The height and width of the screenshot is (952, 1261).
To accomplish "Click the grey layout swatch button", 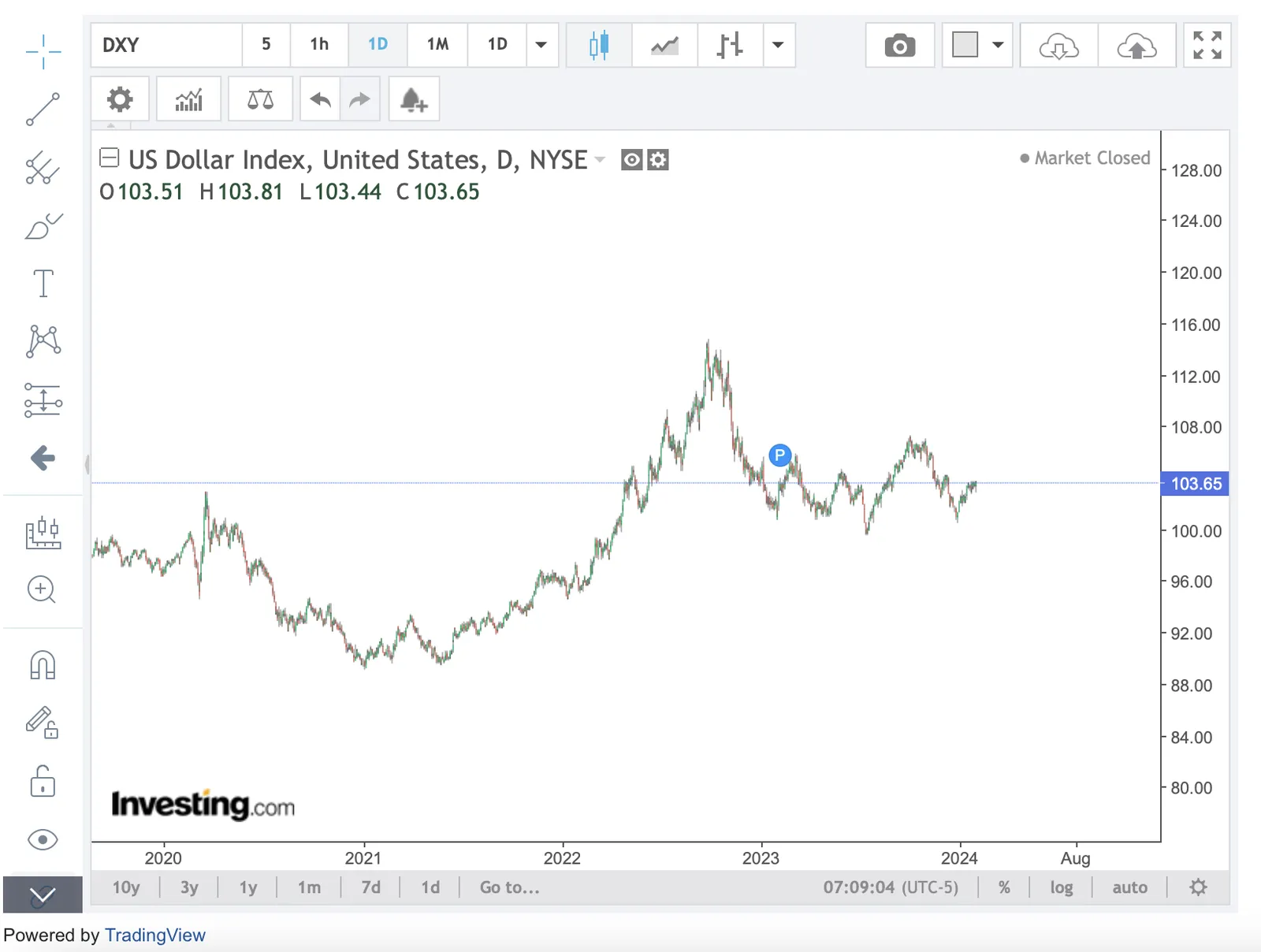I will click(x=965, y=45).
